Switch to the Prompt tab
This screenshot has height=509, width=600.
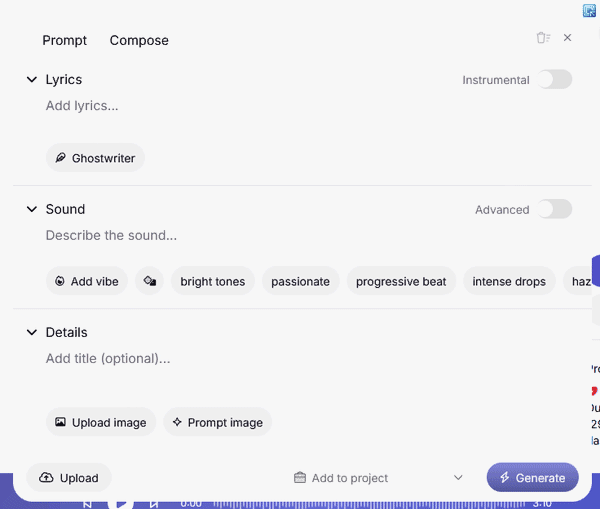(65, 41)
